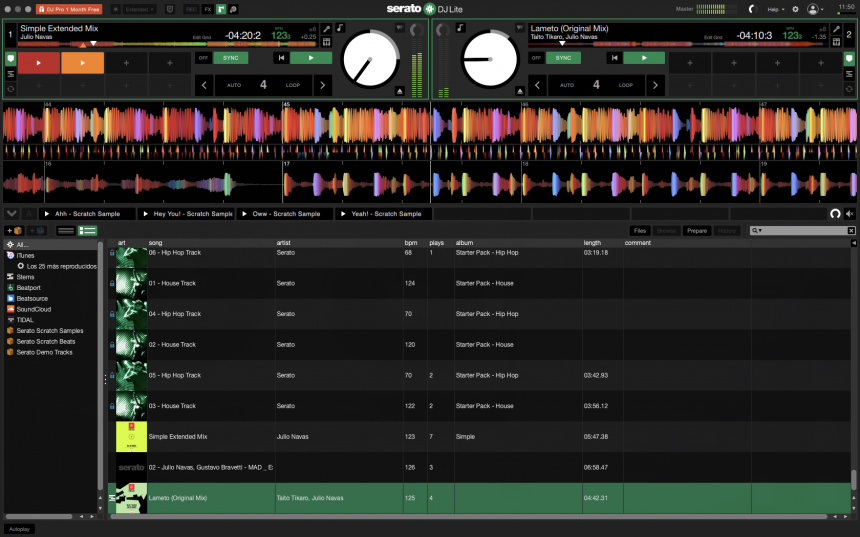Open the beat grid icon on deck 1
The height and width of the screenshot is (537, 860).
point(326,42)
